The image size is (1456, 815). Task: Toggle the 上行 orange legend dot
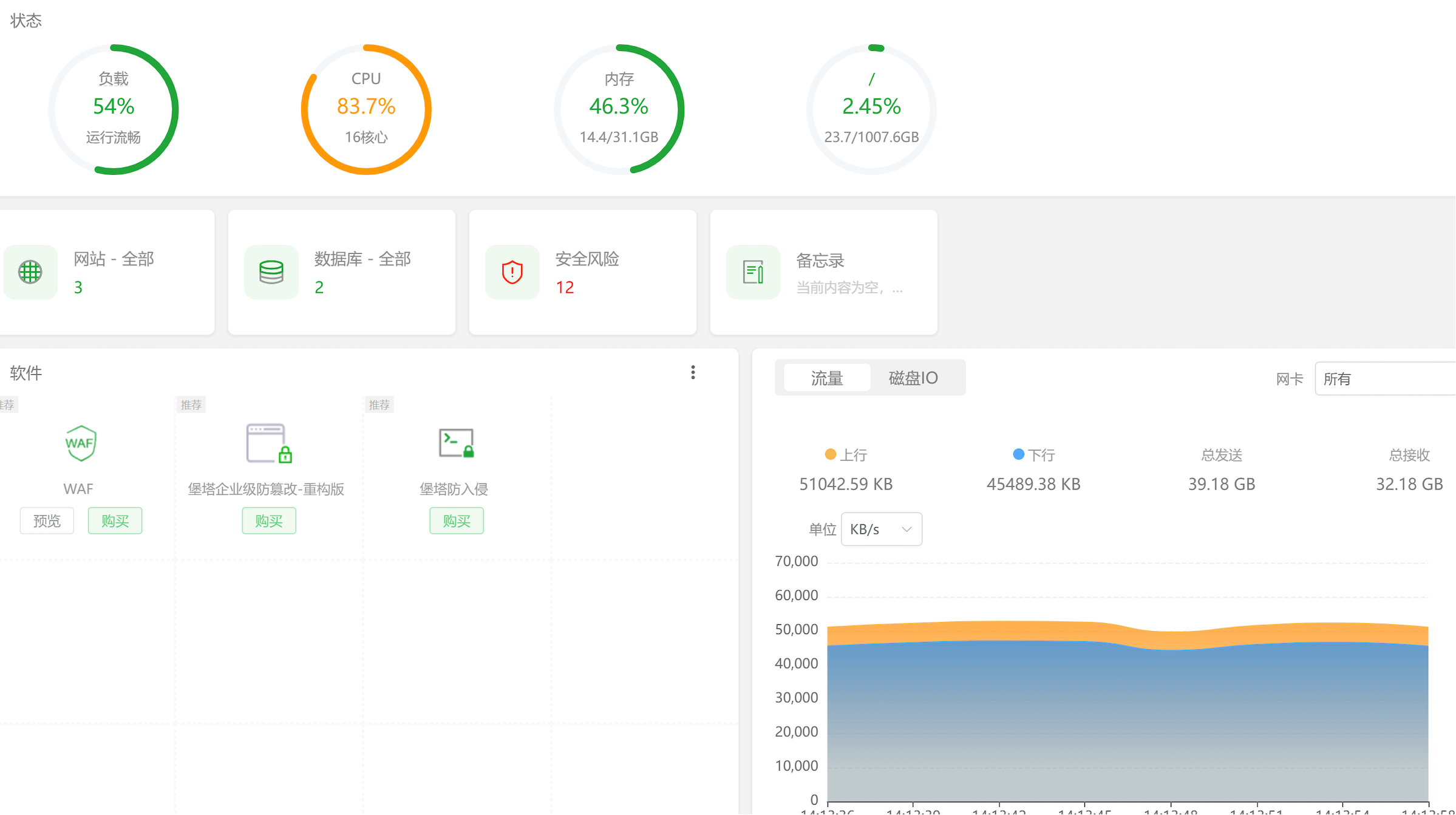click(831, 454)
